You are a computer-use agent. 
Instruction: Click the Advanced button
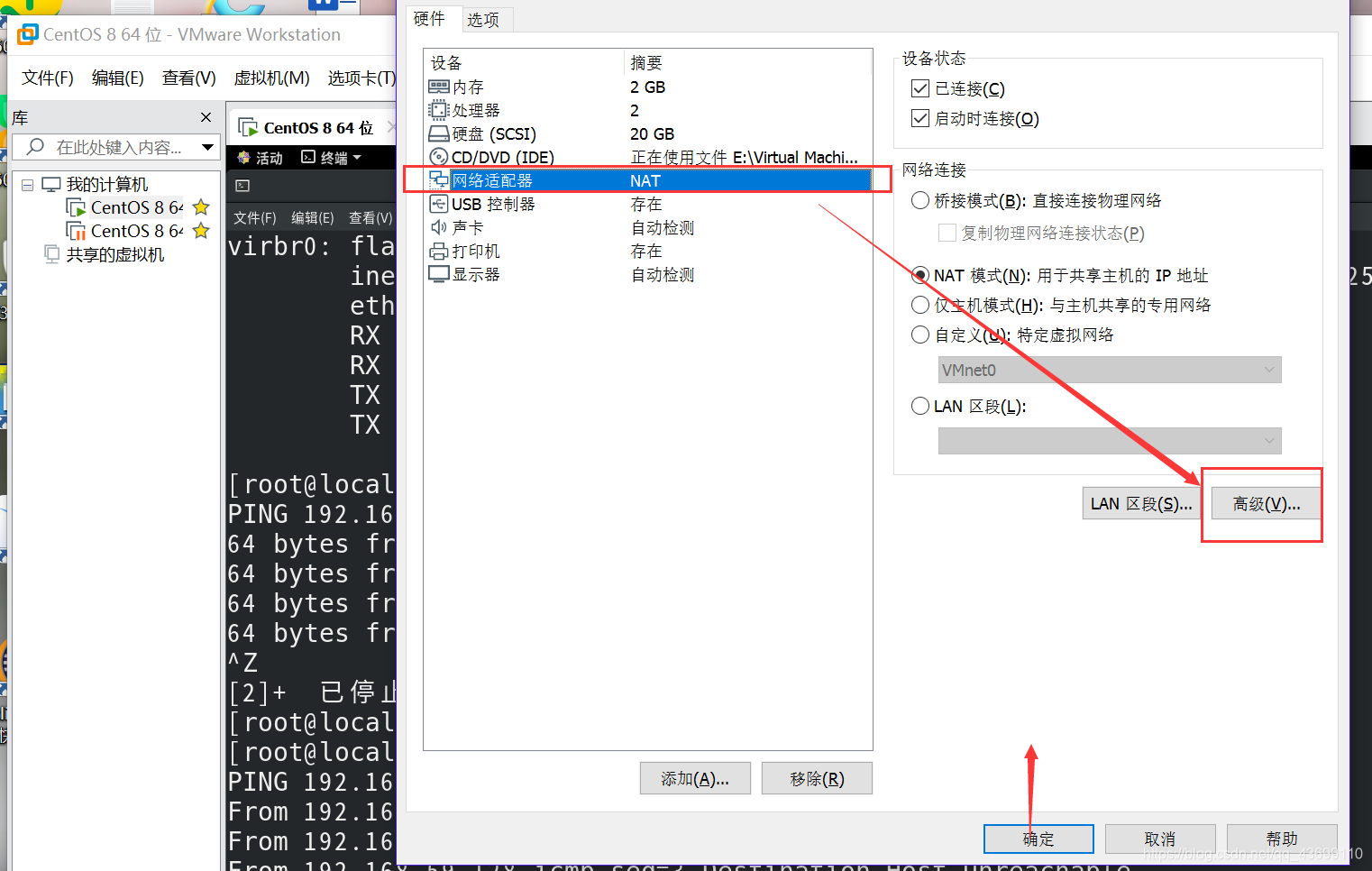[x=1267, y=503]
